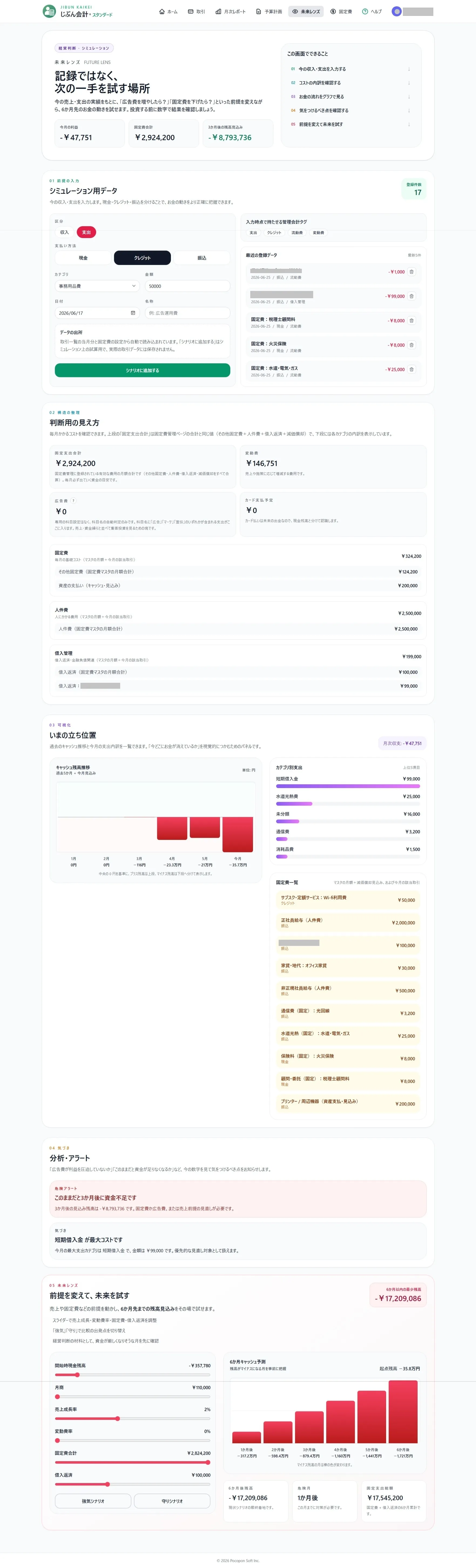Click the 固定費 coin icon in navbar
The image size is (476, 1568).
[333, 12]
